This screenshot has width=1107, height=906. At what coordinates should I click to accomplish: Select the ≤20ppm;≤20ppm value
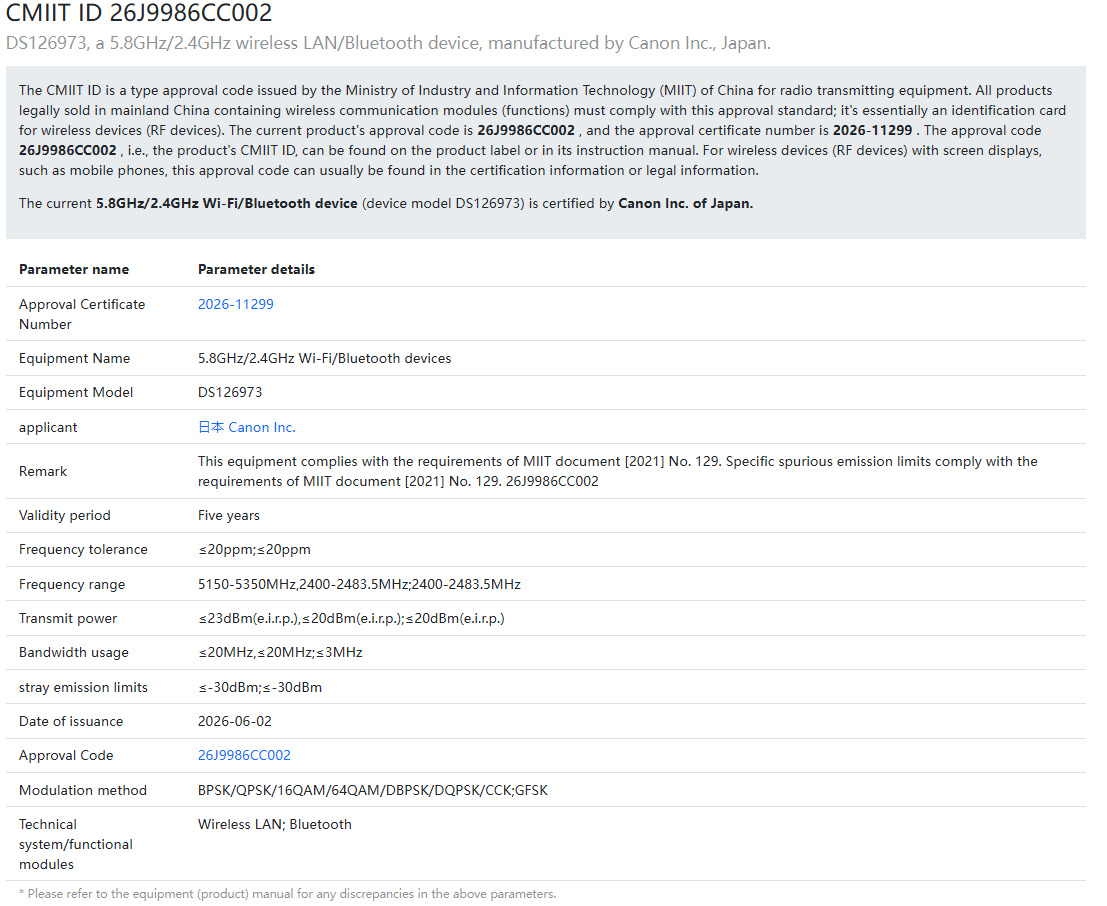point(254,549)
